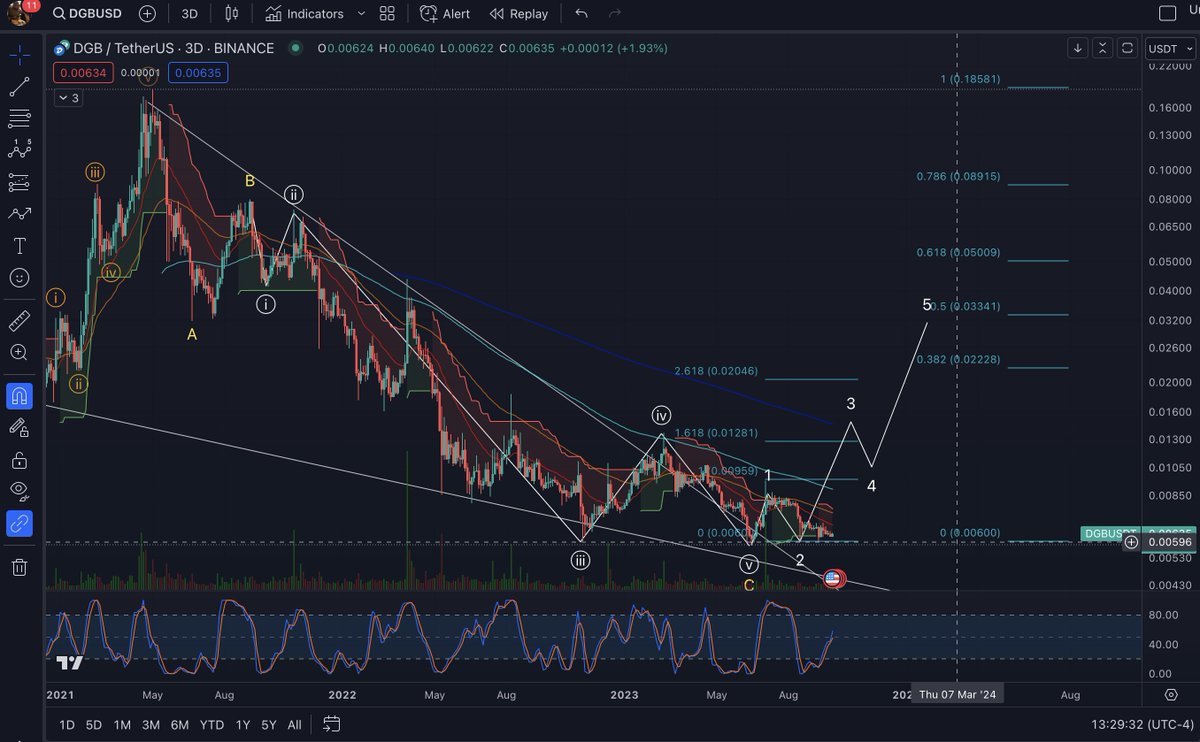
Task: Open the layout setup square icon
Action: [1166, 13]
